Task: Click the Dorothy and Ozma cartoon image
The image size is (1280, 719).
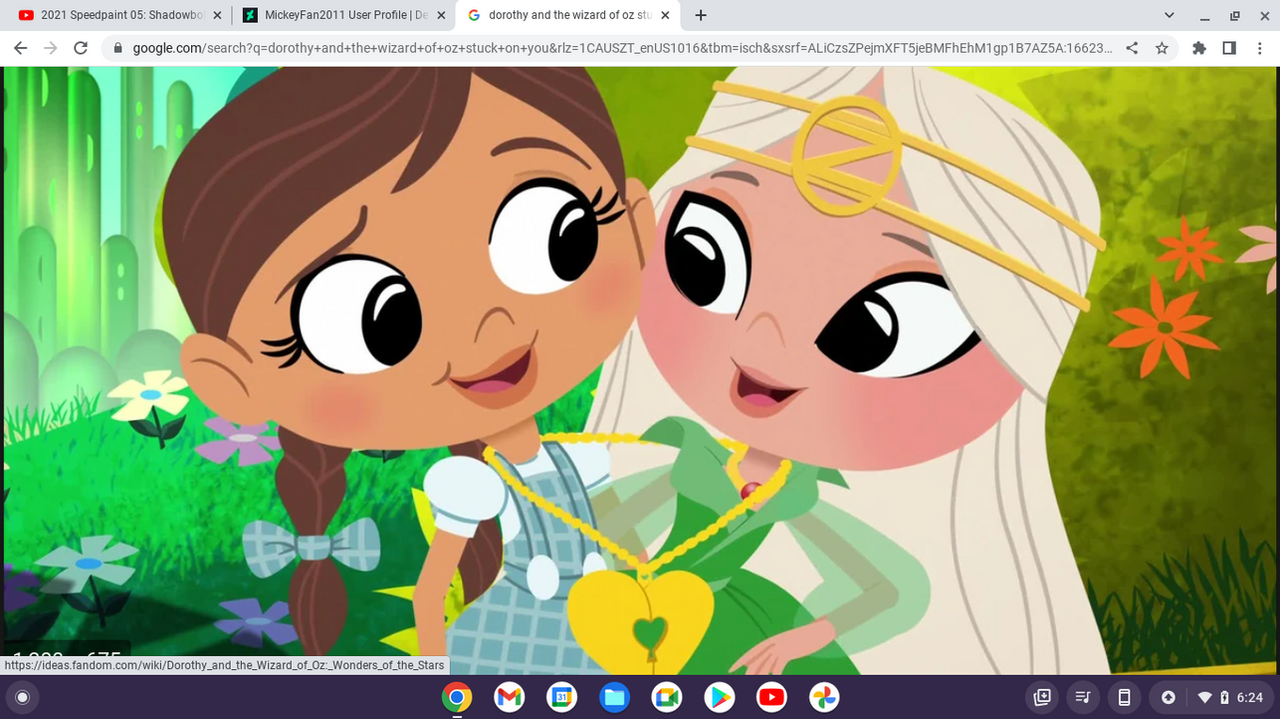Action: click(640, 370)
